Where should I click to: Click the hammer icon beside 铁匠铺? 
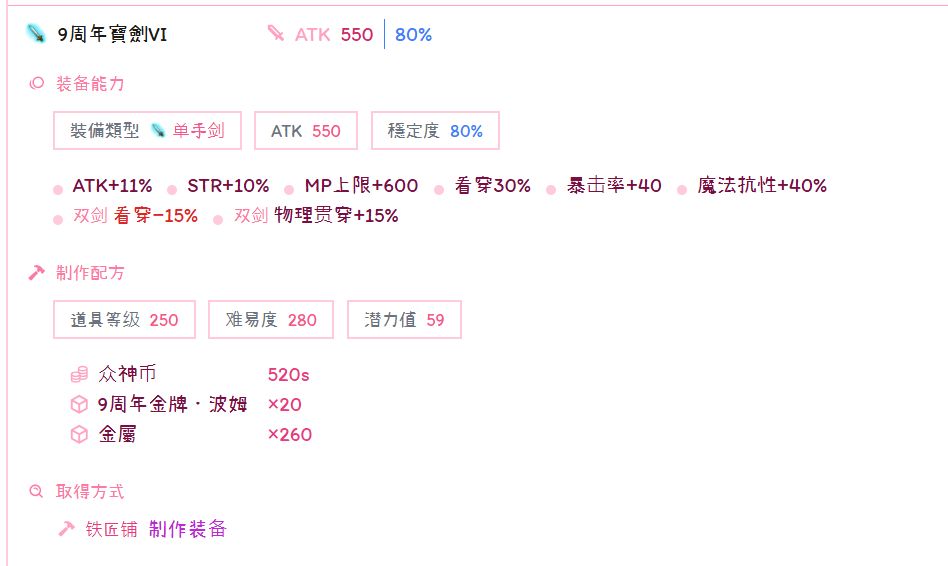click(67, 529)
